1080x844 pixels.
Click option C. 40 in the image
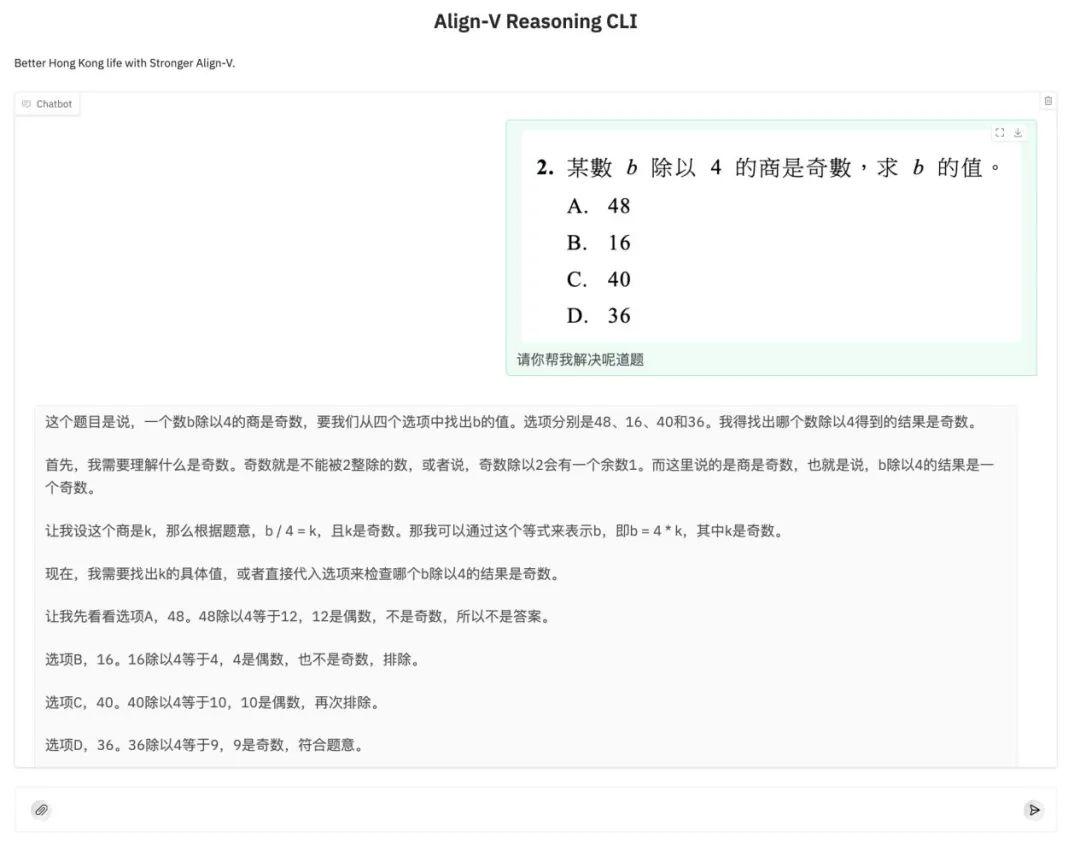(599, 279)
